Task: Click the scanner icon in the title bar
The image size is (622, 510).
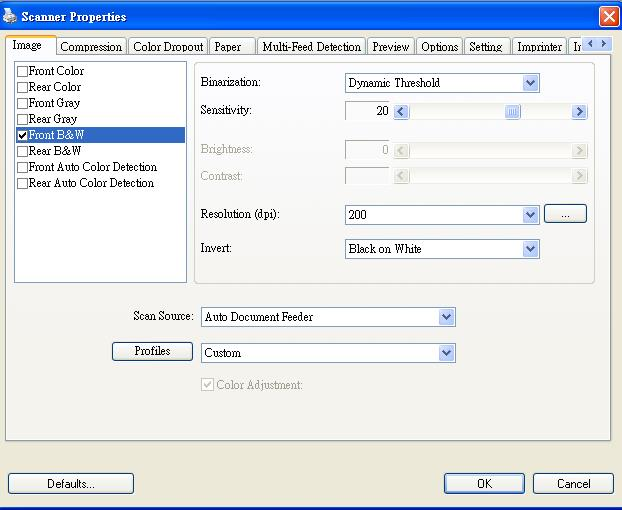Action: point(10,16)
